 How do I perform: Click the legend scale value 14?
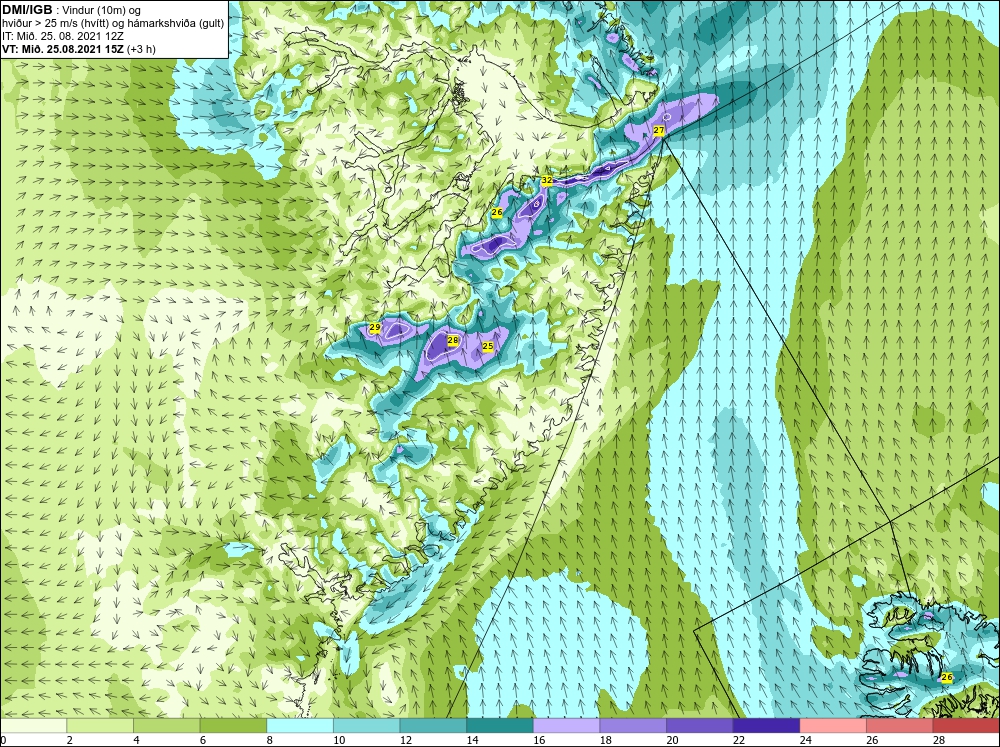point(472,740)
